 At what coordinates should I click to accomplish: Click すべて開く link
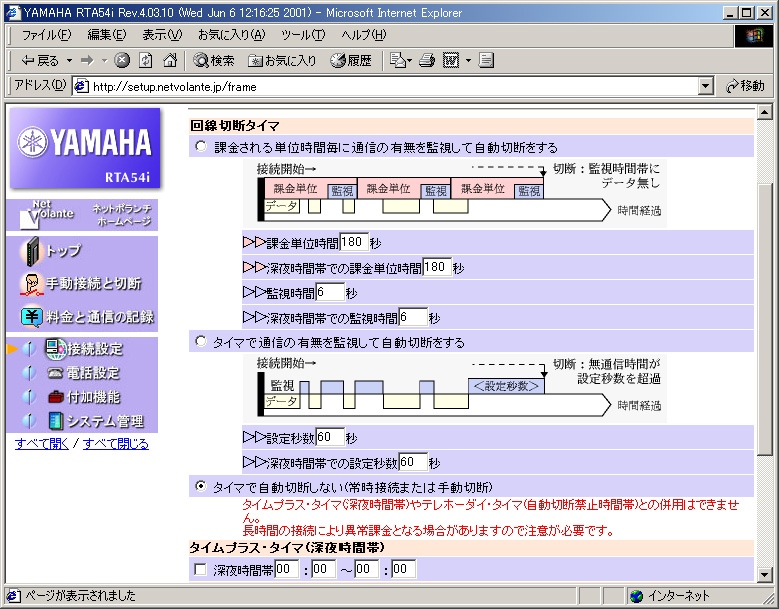pos(42,444)
